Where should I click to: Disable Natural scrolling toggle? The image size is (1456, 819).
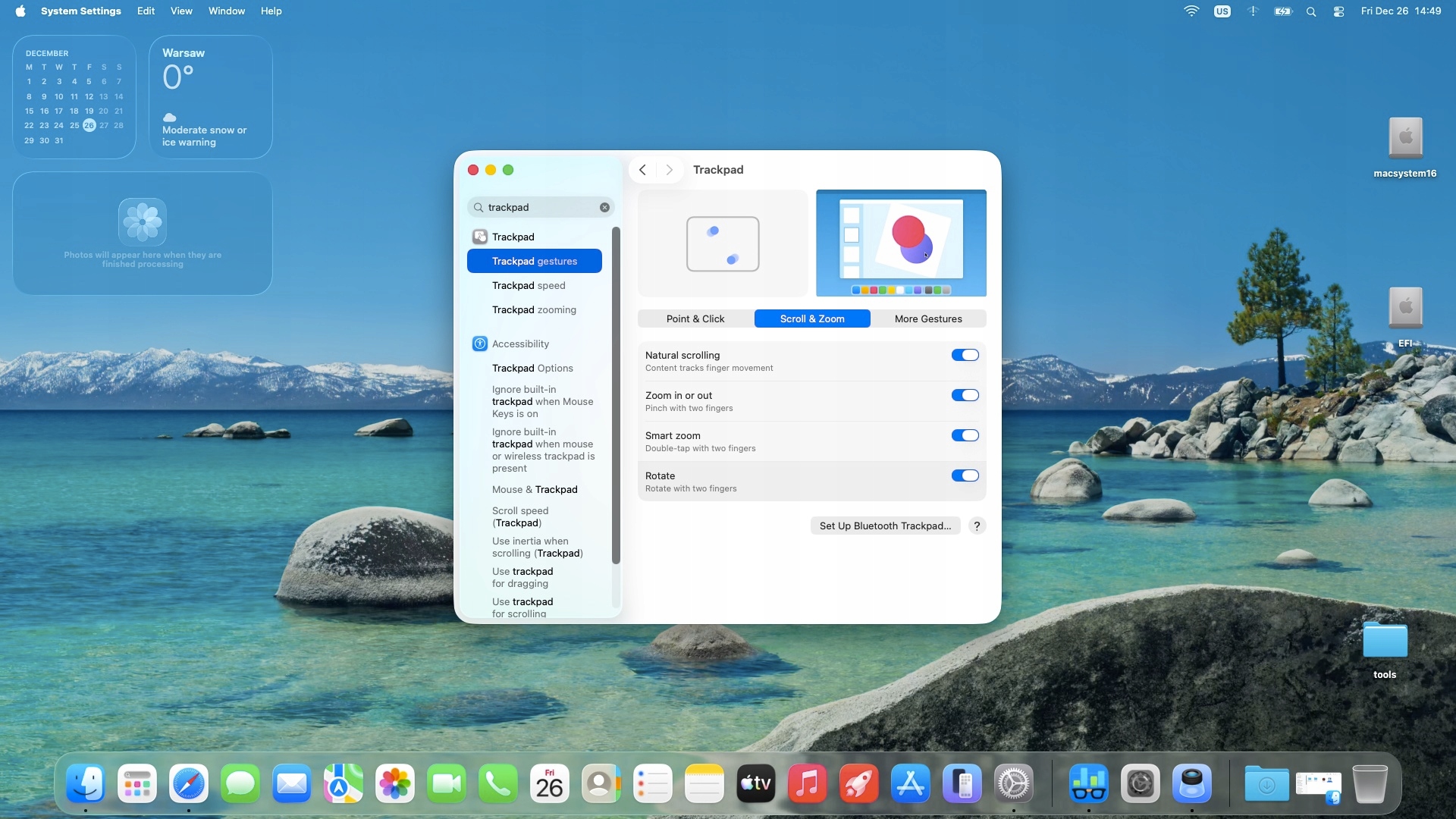point(965,355)
